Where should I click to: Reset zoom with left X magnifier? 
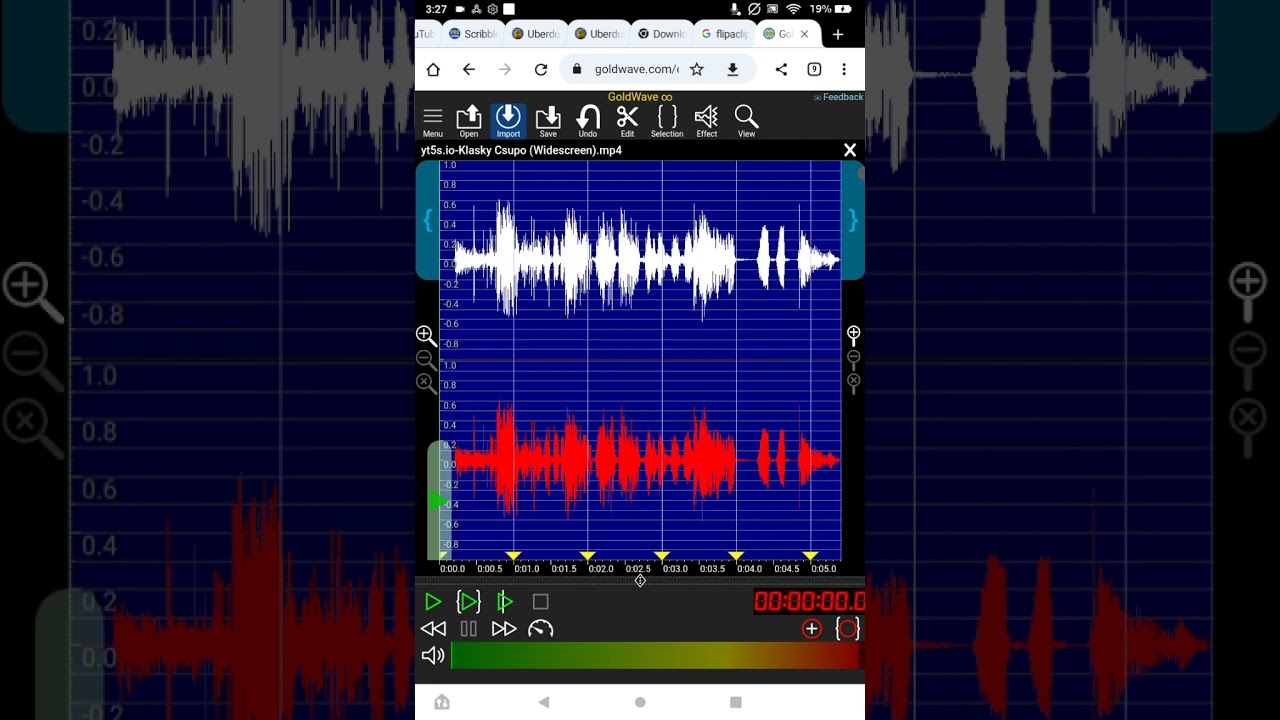pyautogui.click(x=426, y=383)
